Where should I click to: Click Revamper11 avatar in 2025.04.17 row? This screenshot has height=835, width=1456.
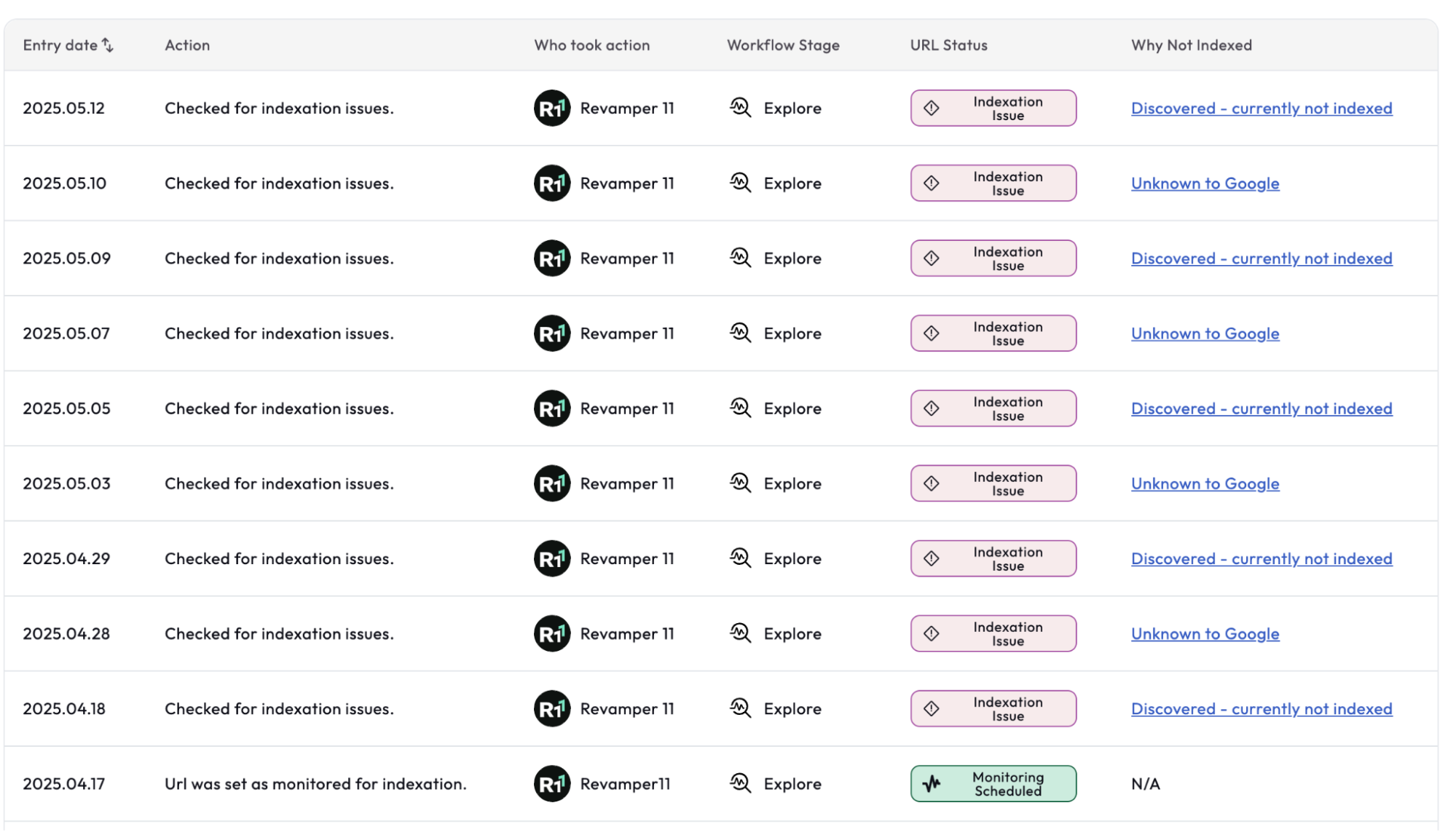pyautogui.click(x=551, y=784)
